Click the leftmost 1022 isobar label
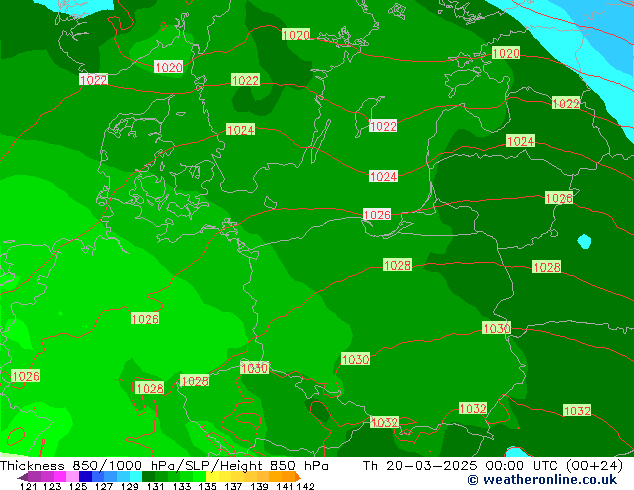The width and height of the screenshot is (634, 490). 93,80
